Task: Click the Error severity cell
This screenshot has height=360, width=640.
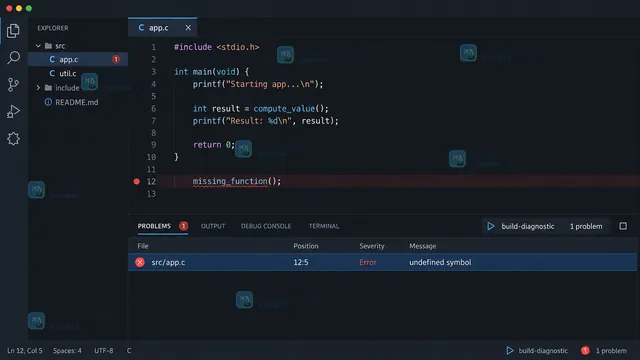Action: tap(368, 262)
